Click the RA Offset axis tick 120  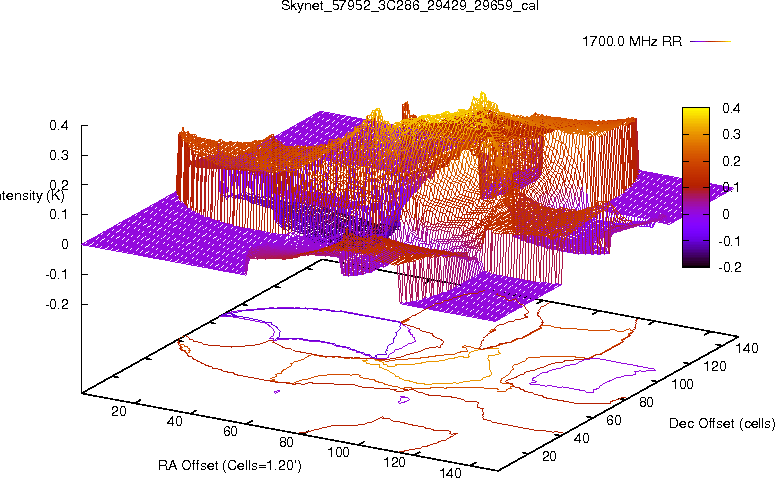tap(394, 462)
